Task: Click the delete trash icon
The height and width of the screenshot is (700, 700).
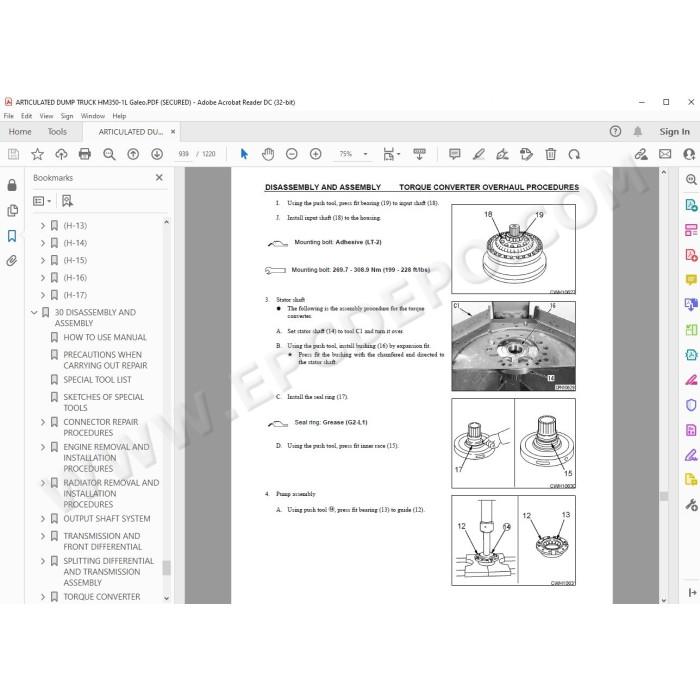Action: pos(550,154)
